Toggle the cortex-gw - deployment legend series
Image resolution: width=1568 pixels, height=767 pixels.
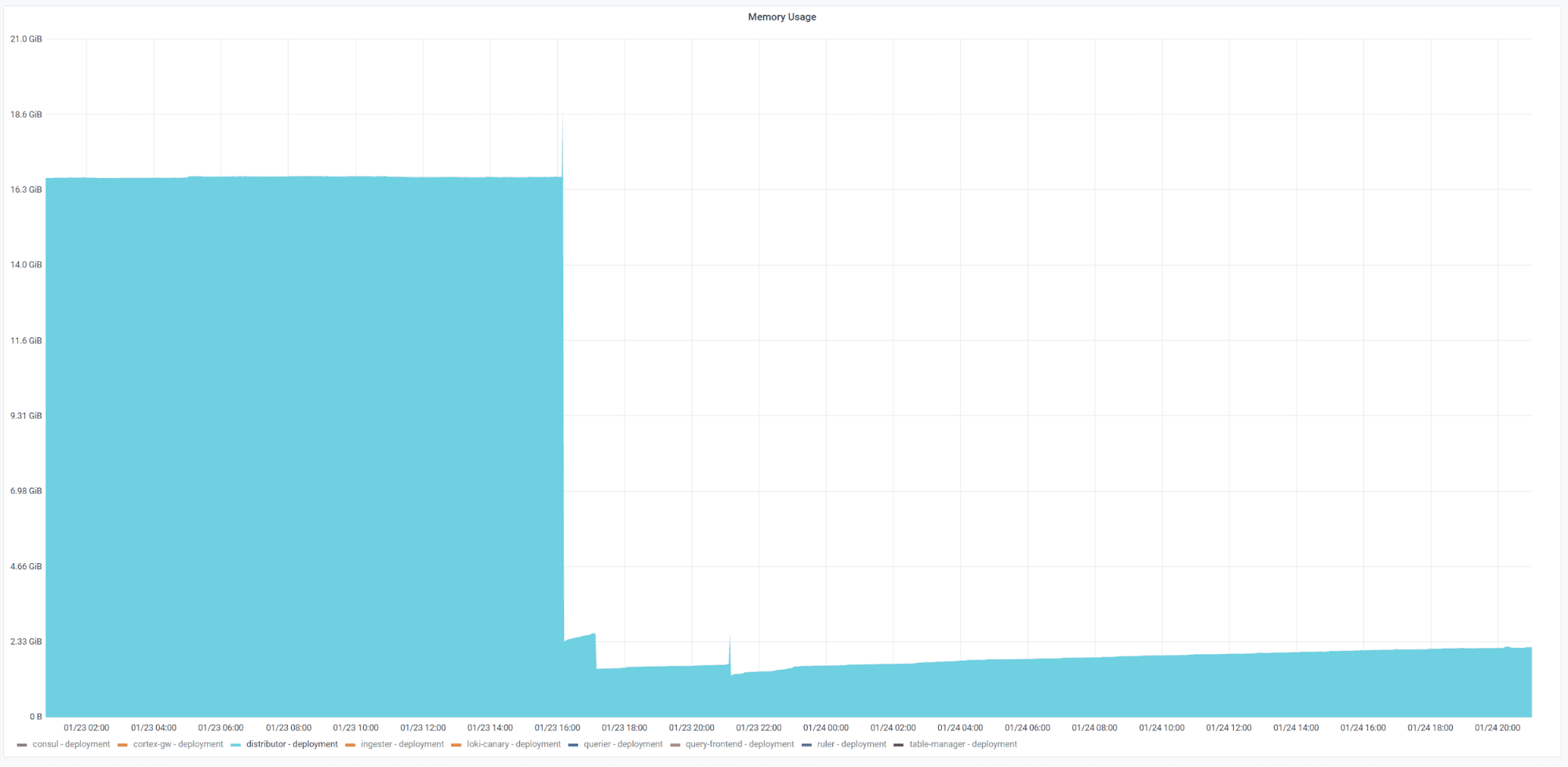(x=178, y=744)
